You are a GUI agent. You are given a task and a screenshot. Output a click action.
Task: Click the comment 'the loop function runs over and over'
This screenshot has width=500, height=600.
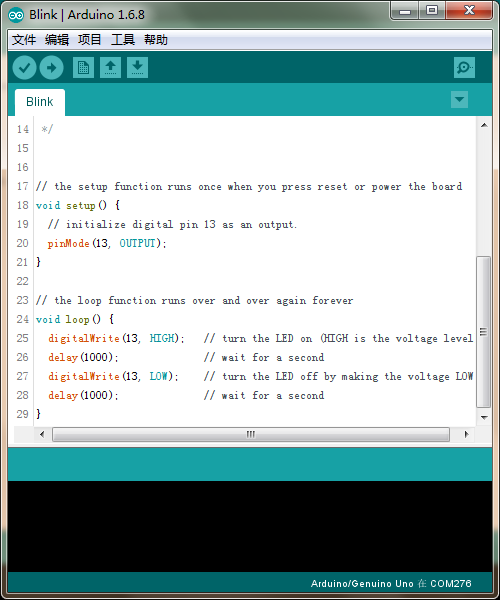(x=162, y=300)
